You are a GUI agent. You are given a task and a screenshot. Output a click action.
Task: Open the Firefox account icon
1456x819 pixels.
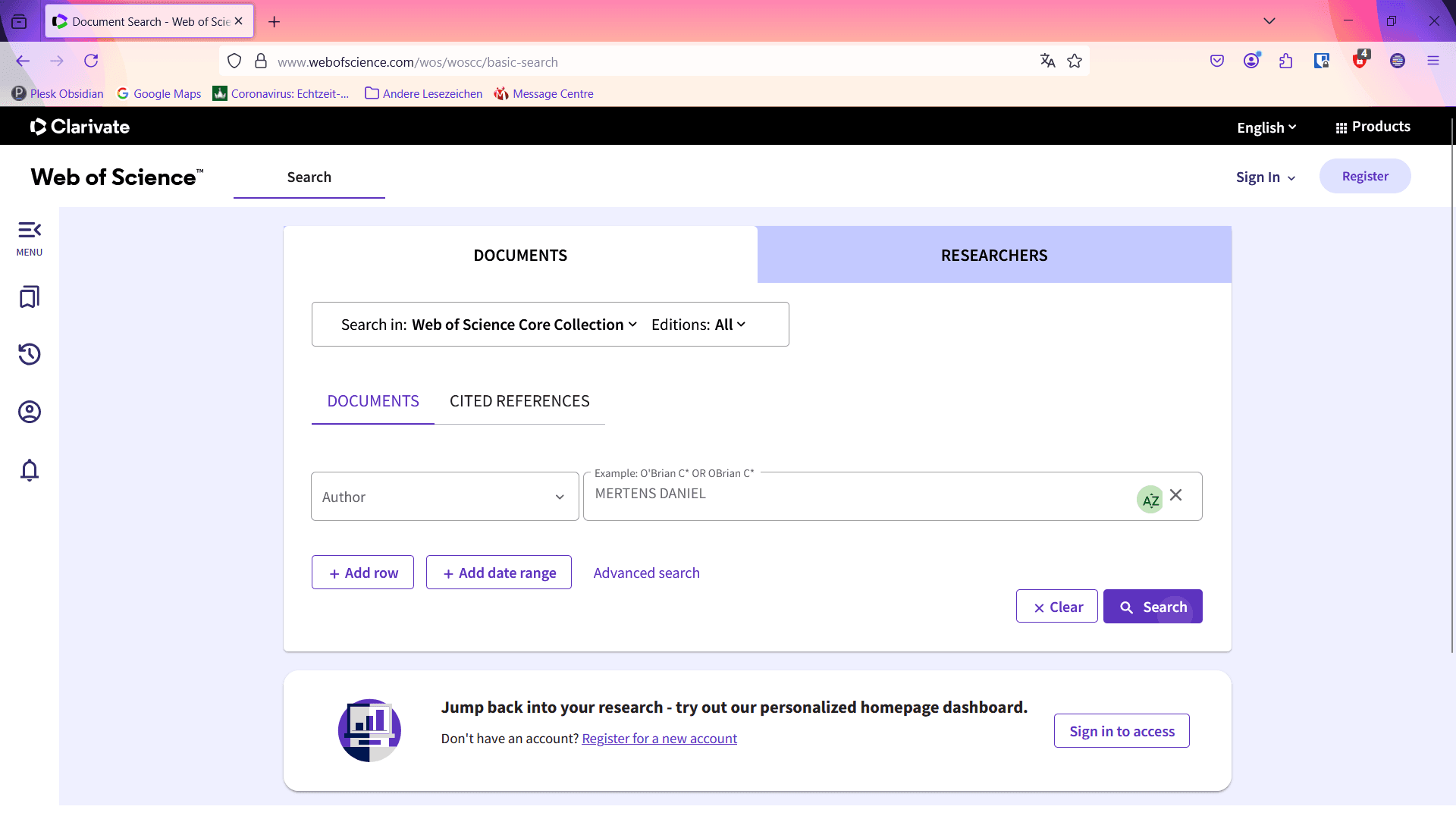(x=1251, y=61)
